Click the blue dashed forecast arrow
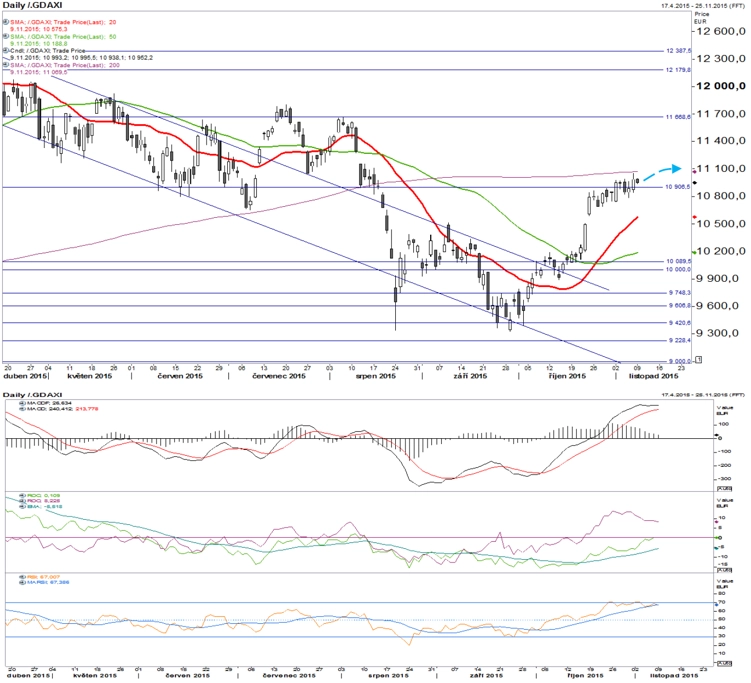Screen dimensions: 751x683 point(662,172)
